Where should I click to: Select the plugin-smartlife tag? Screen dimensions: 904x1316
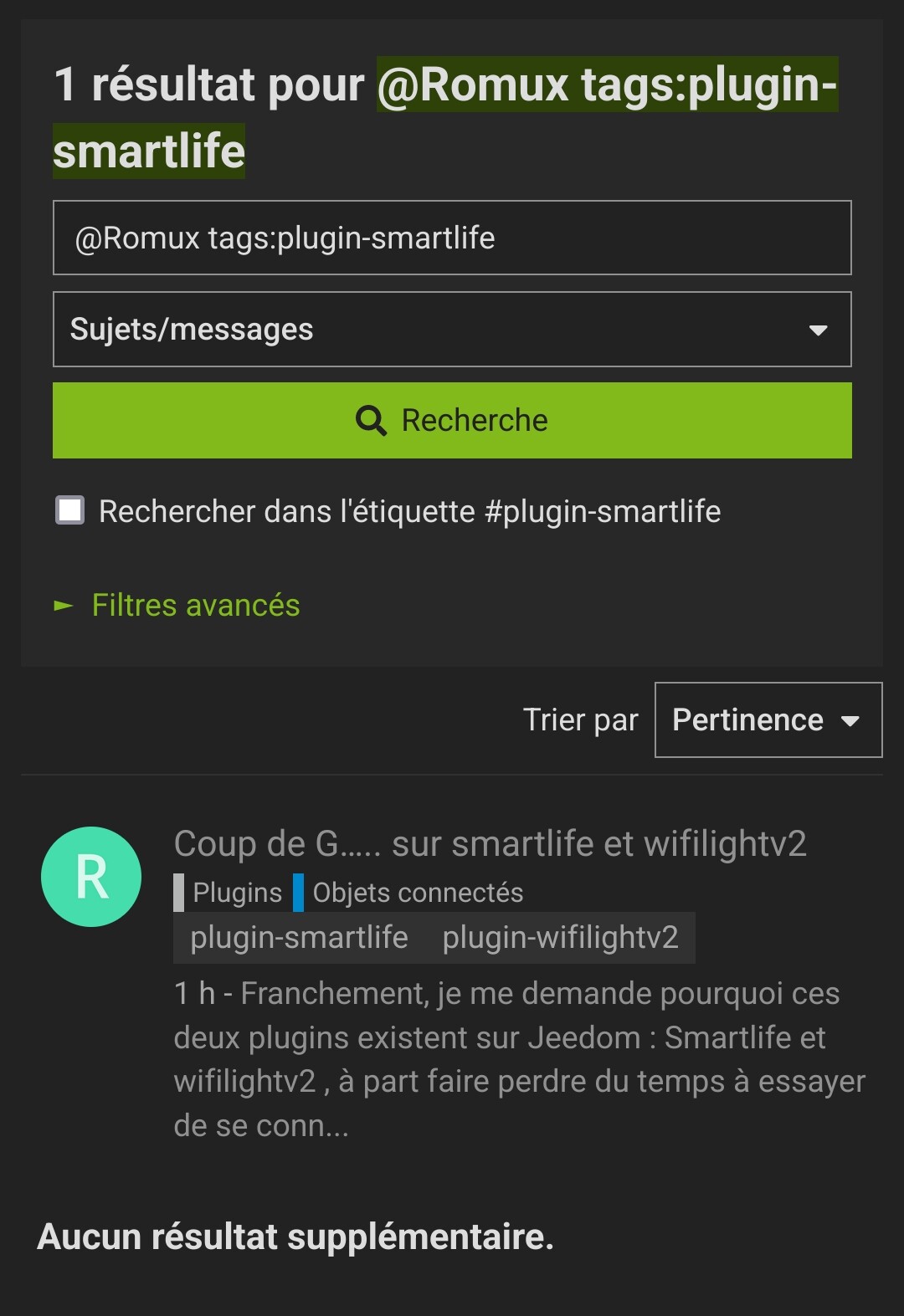tap(299, 938)
